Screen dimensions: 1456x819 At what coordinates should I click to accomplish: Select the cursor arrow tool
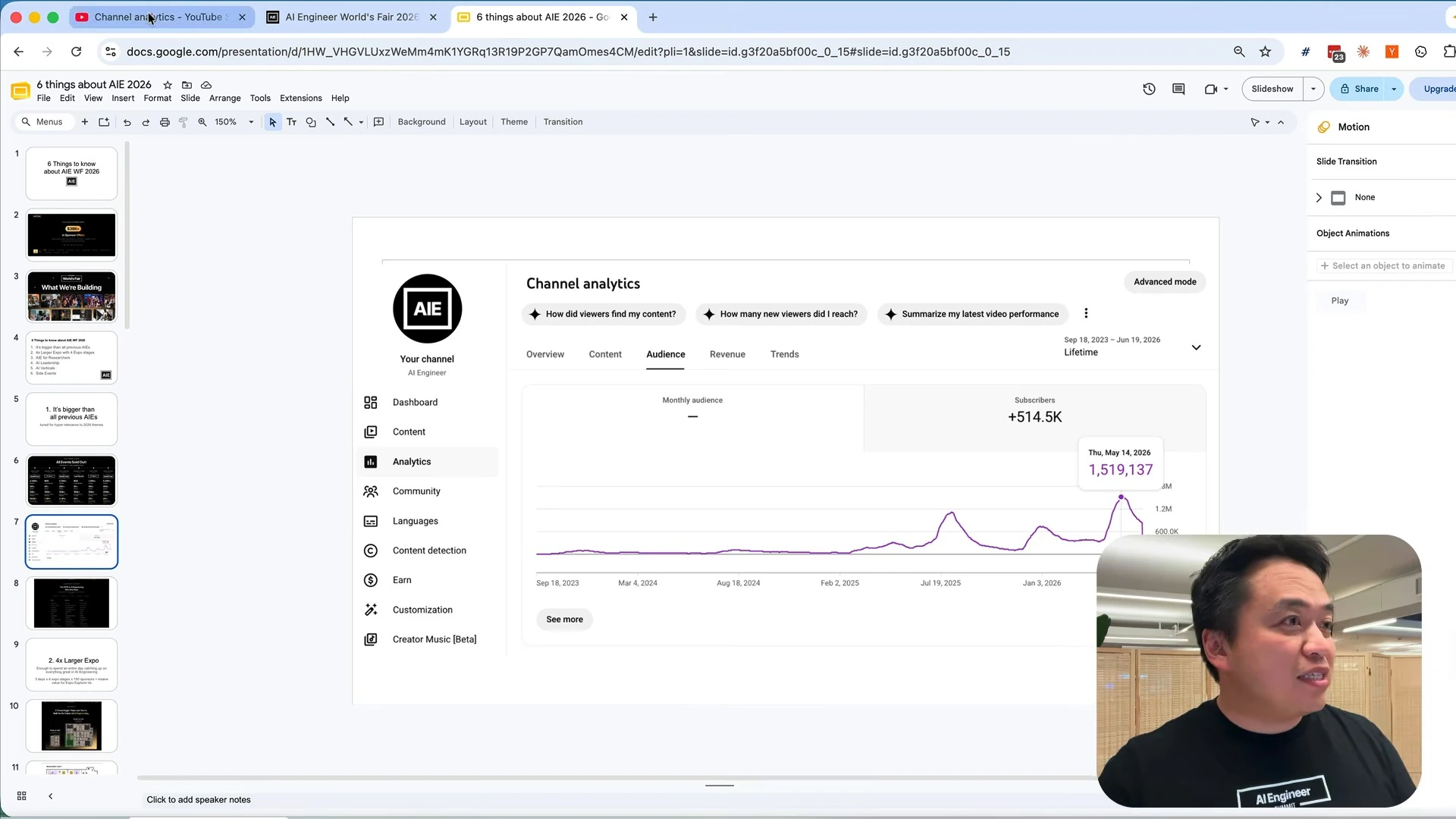point(272,122)
